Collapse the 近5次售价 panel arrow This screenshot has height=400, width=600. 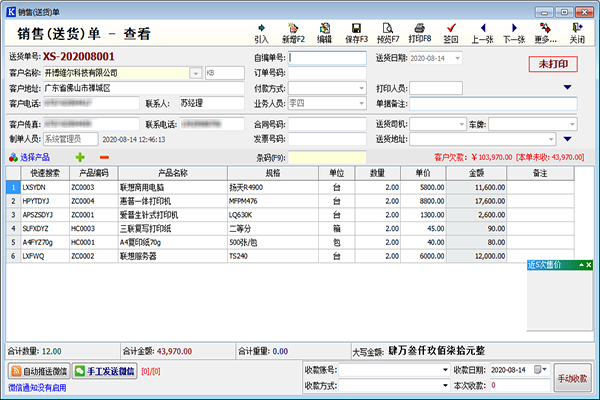[x=581, y=265]
